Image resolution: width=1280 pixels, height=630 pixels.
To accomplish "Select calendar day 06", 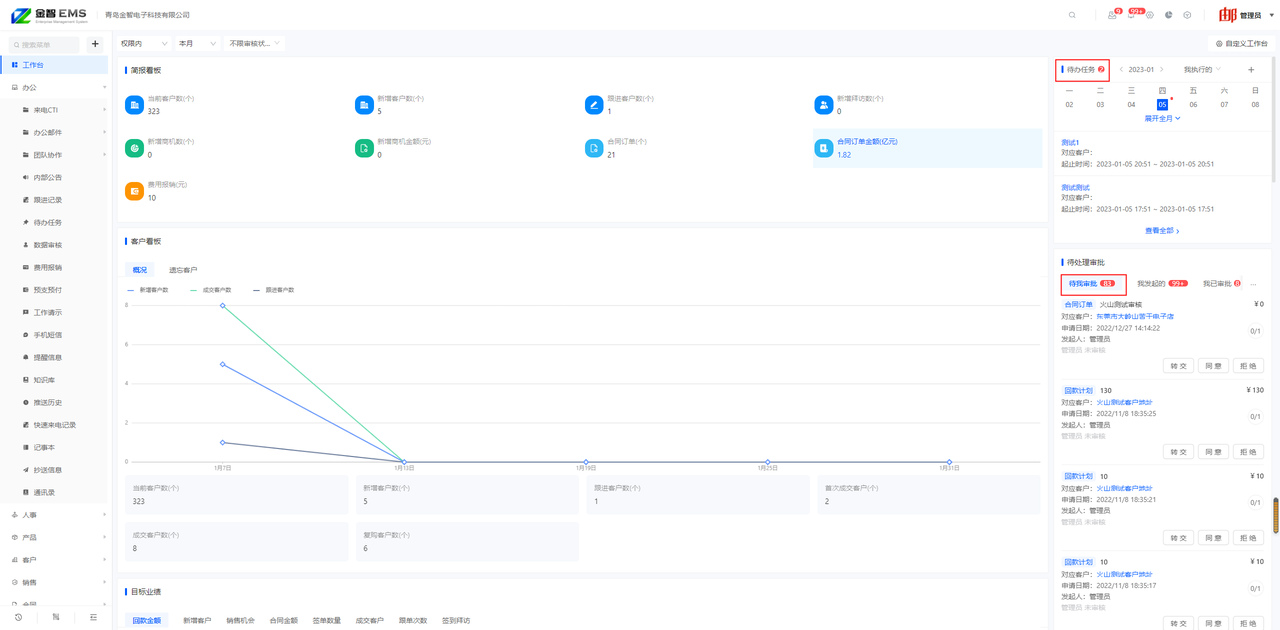I will 1193,104.
